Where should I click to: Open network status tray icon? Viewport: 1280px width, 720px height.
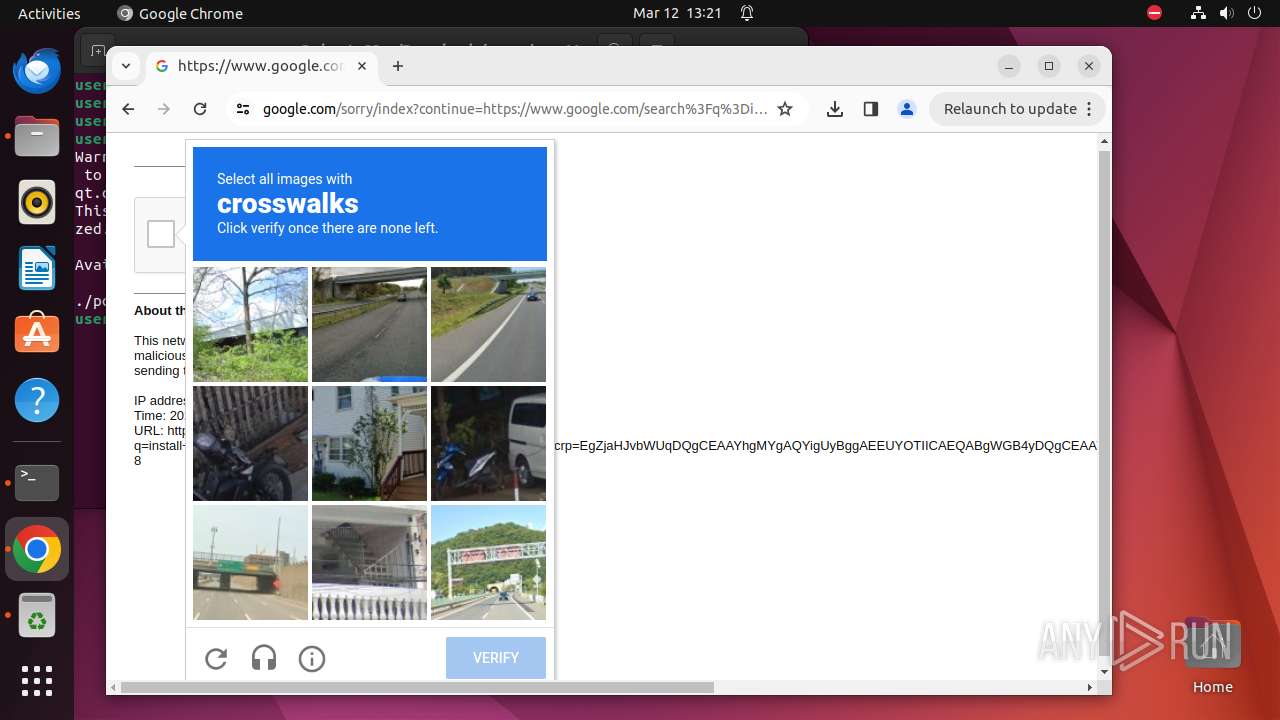(1198, 13)
